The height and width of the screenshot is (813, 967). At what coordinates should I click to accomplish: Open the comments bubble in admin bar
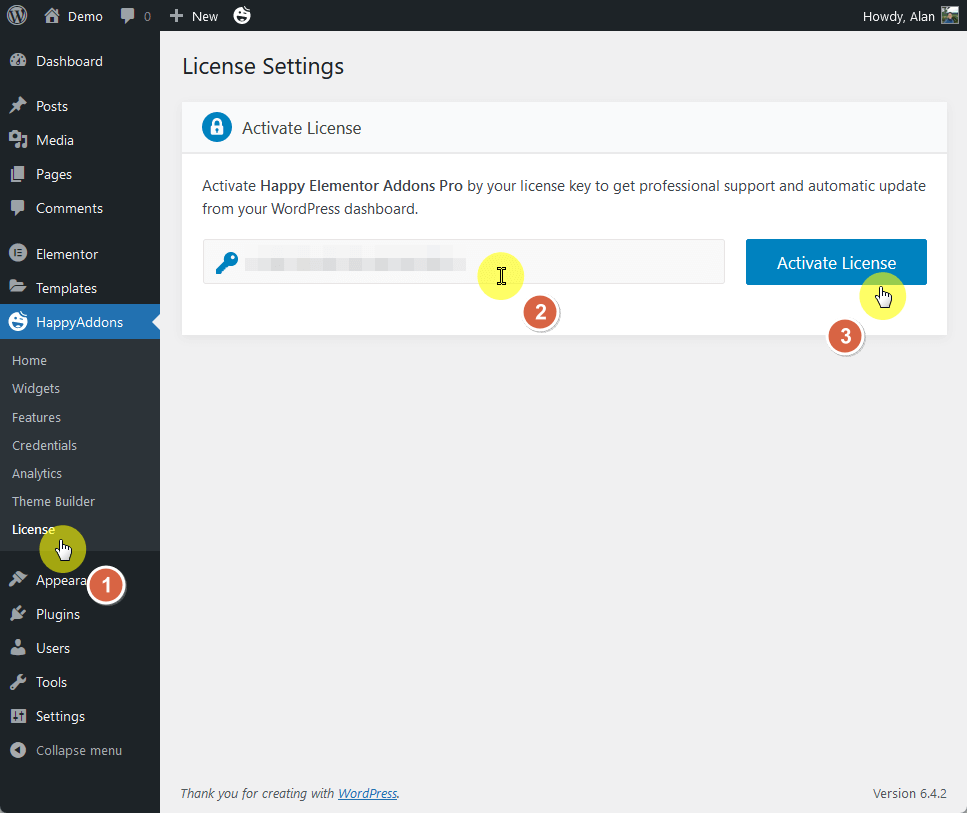(x=128, y=16)
